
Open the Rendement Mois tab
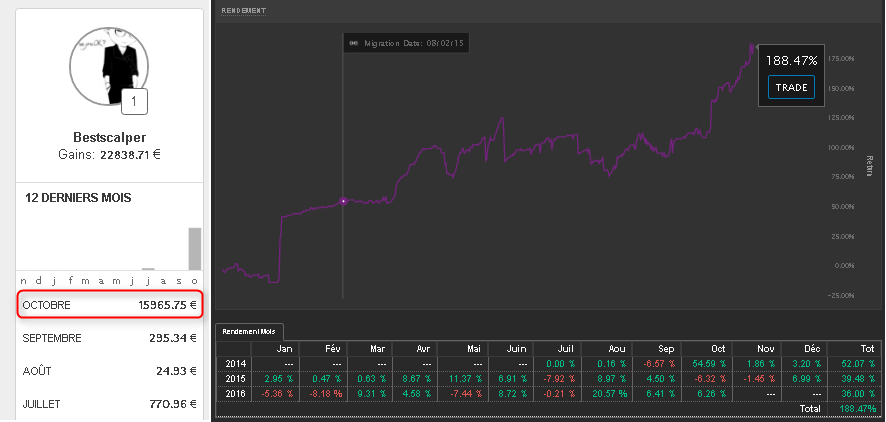click(x=251, y=331)
